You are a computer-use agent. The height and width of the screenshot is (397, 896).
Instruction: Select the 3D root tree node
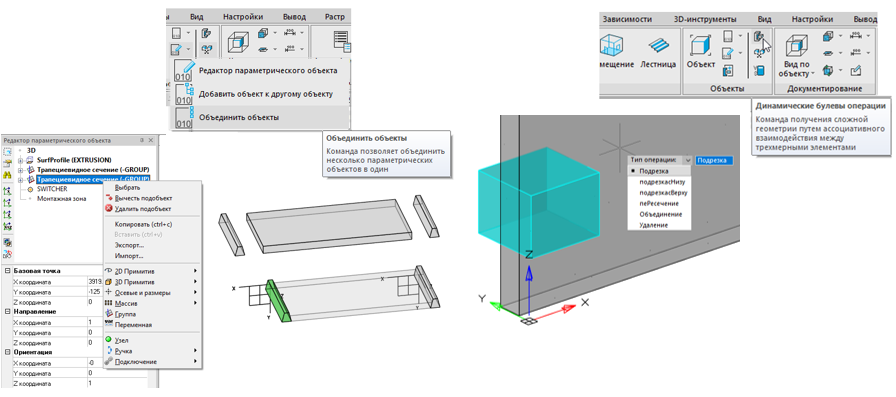[x=31, y=150]
